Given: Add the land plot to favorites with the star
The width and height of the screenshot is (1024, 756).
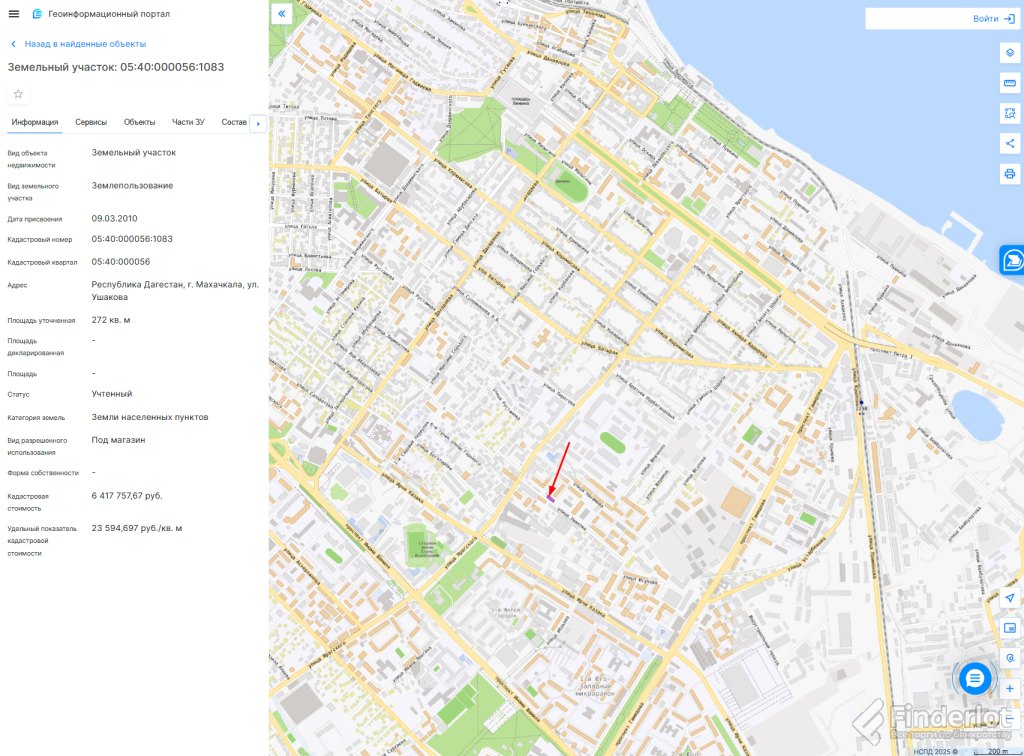Looking at the screenshot, I should pyautogui.click(x=18, y=94).
